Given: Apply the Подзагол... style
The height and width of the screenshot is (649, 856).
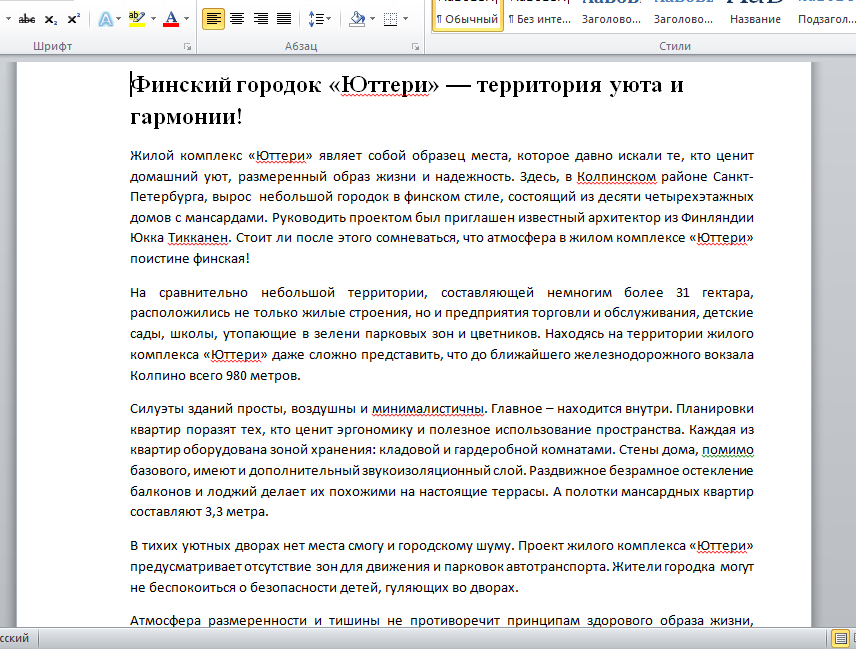Looking at the screenshot, I should [x=826, y=15].
